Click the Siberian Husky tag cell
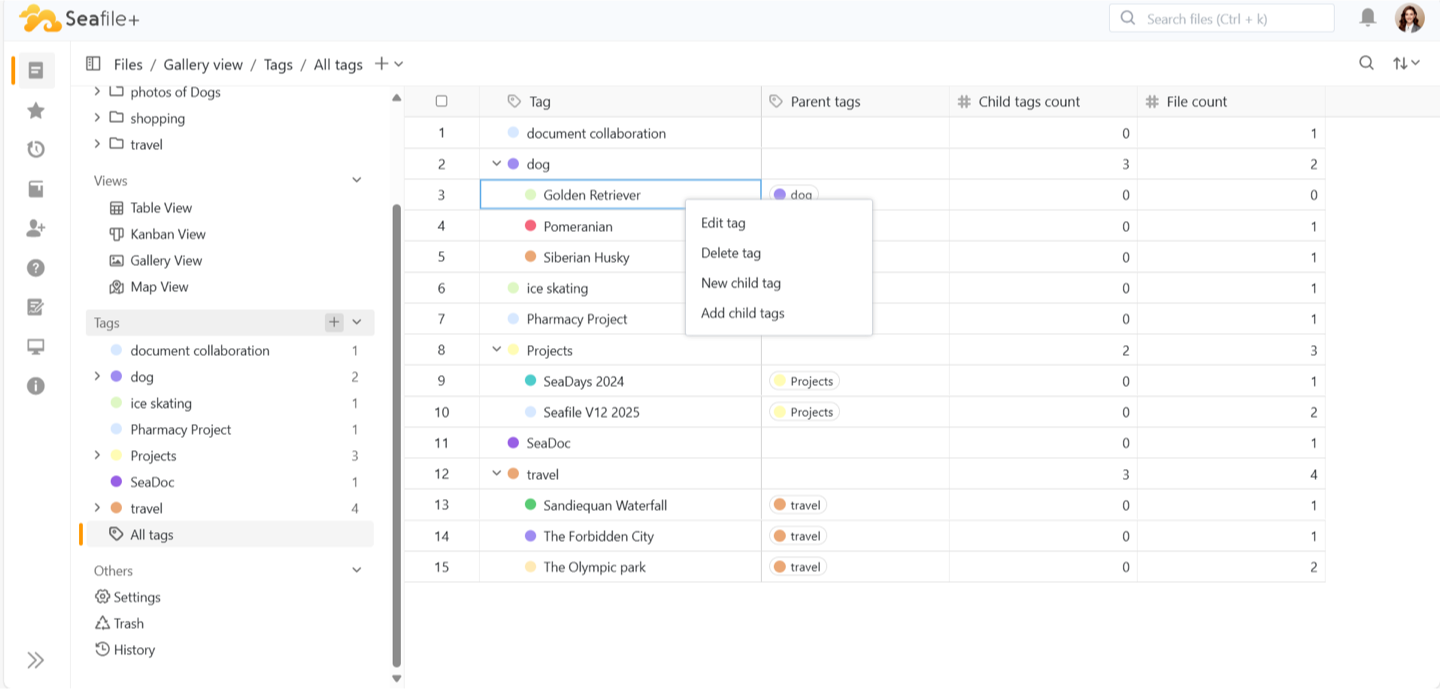1440x689 pixels. (620, 257)
